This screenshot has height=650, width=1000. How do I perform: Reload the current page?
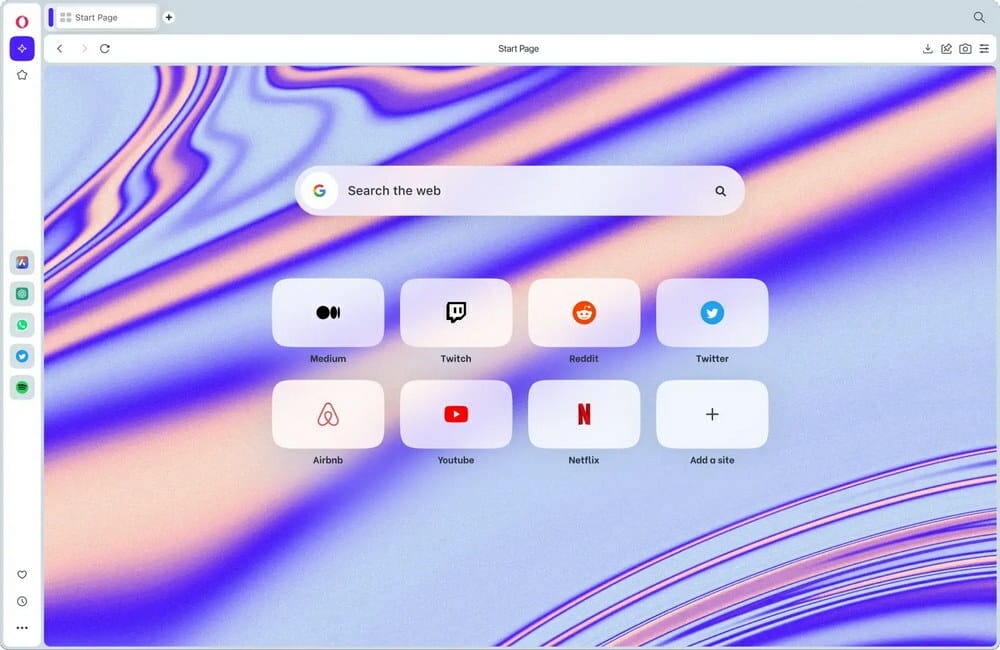(105, 48)
